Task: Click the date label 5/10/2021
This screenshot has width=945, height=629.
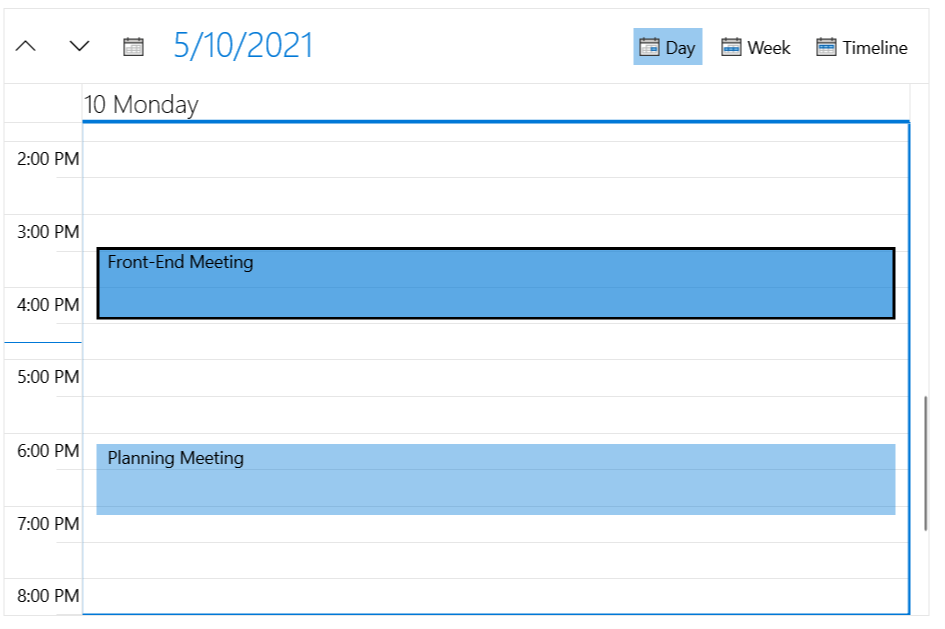Action: (243, 45)
